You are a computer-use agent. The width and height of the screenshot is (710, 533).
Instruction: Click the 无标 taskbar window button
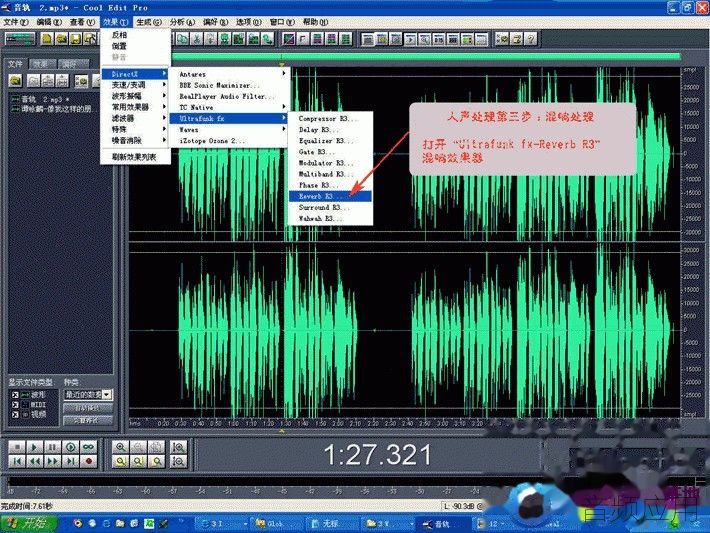tap(332, 524)
